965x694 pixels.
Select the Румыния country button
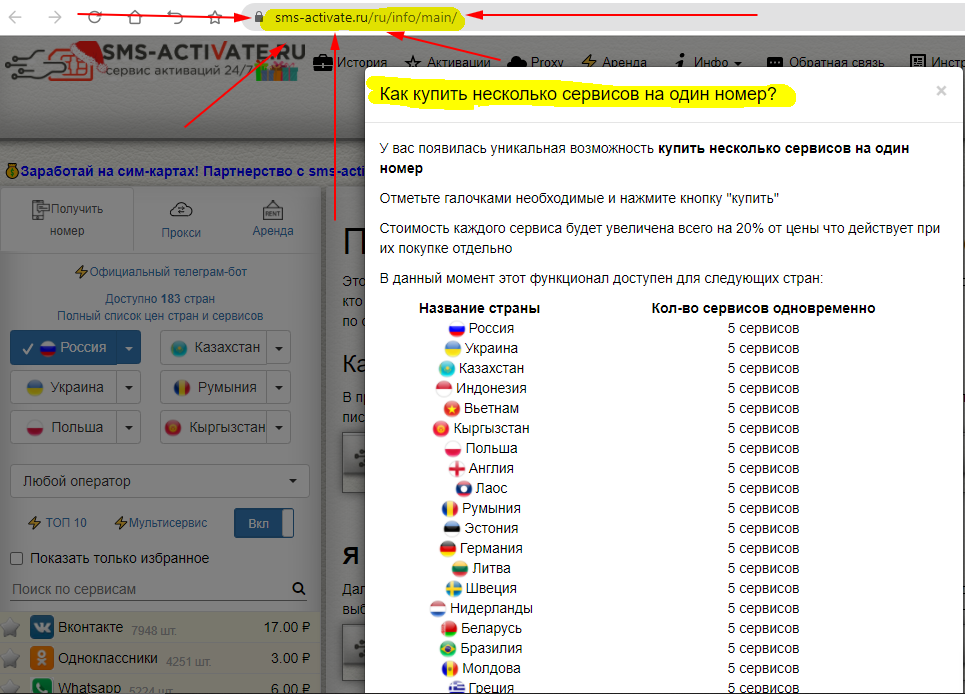[x=214, y=388]
